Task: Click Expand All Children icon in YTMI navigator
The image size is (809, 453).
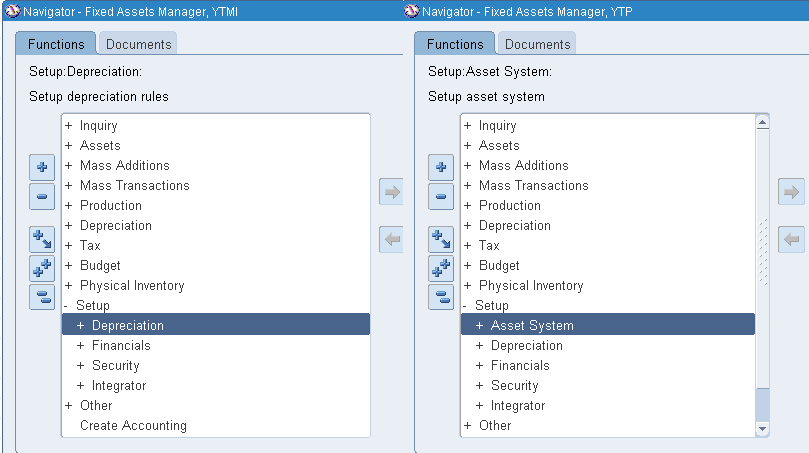Action: (42, 239)
